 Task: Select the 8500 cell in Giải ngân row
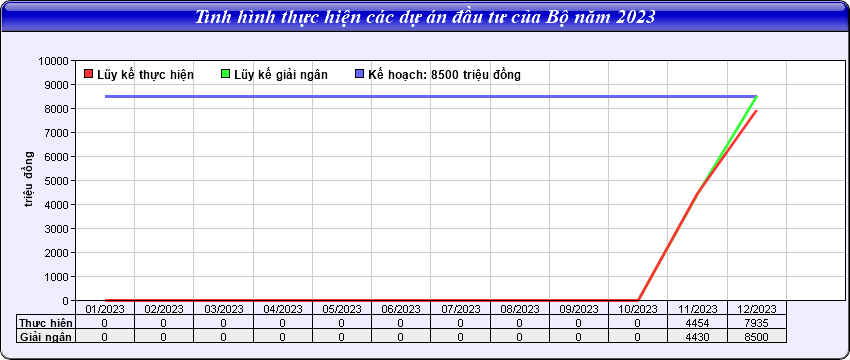tap(757, 337)
